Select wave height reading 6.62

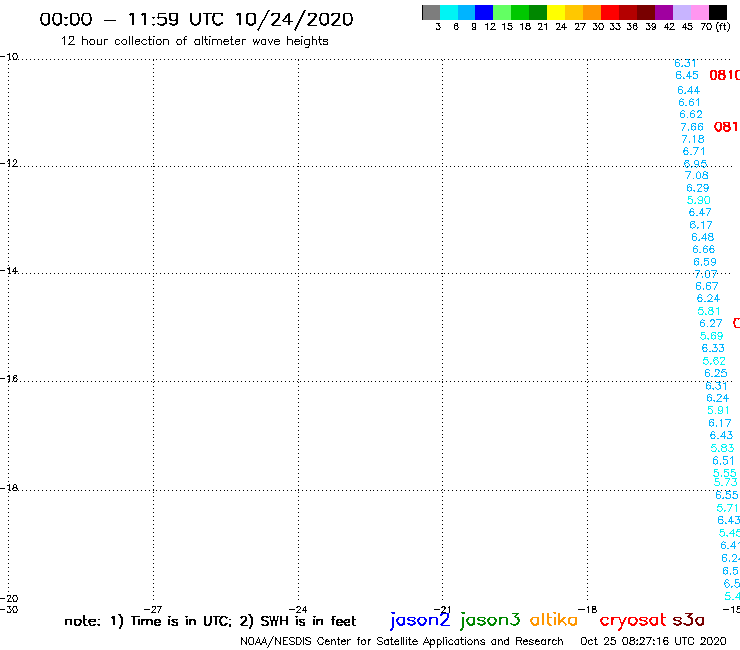(691, 114)
